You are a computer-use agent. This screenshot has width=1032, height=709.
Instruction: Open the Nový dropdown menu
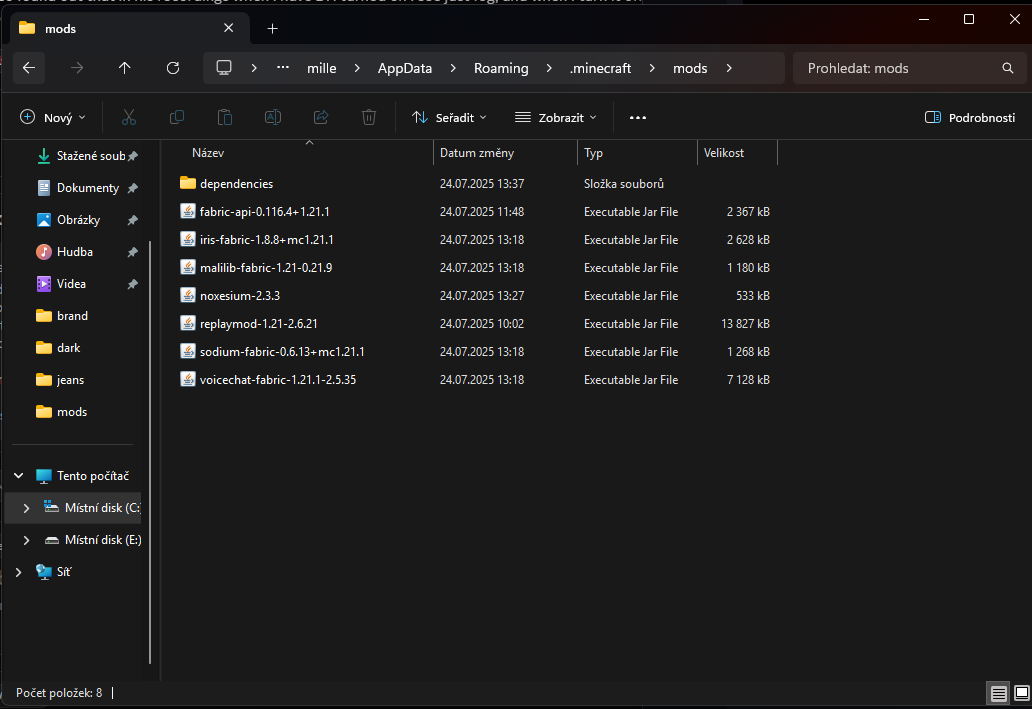coord(53,117)
